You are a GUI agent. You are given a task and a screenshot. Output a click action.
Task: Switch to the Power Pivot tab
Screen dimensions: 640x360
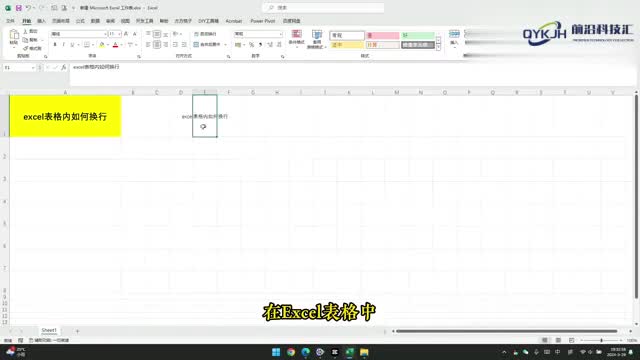(x=262, y=21)
